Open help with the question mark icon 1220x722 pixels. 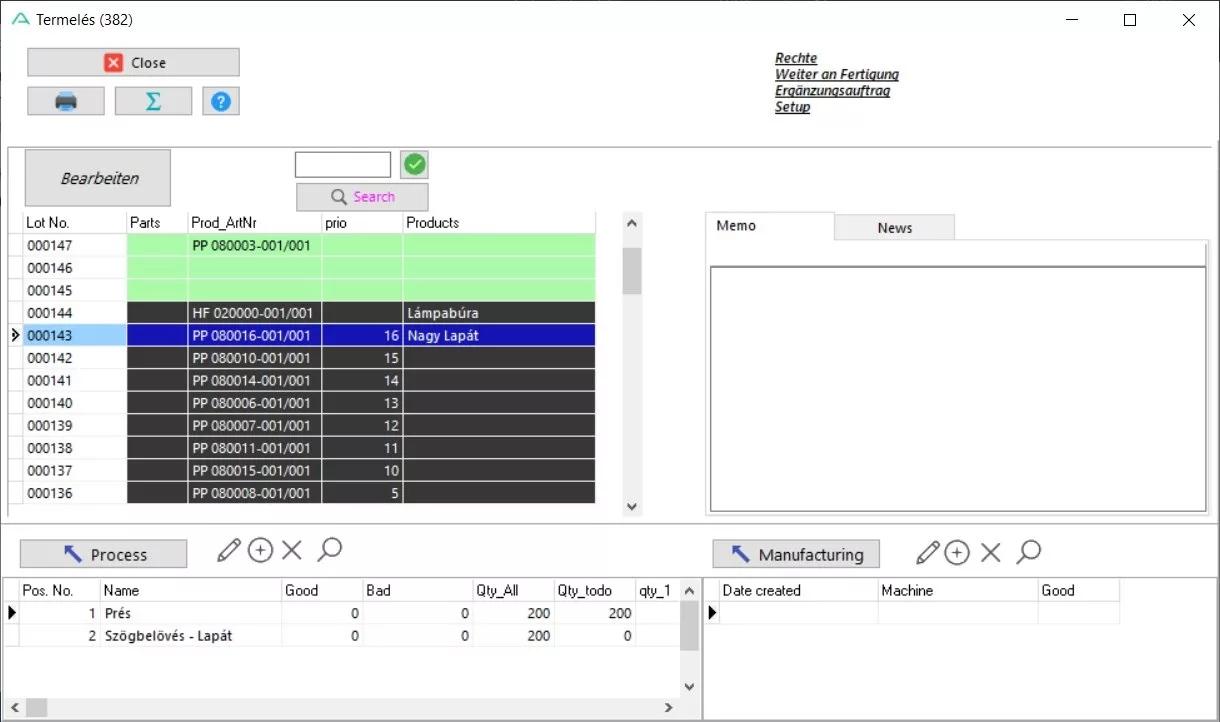[x=221, y=101]
